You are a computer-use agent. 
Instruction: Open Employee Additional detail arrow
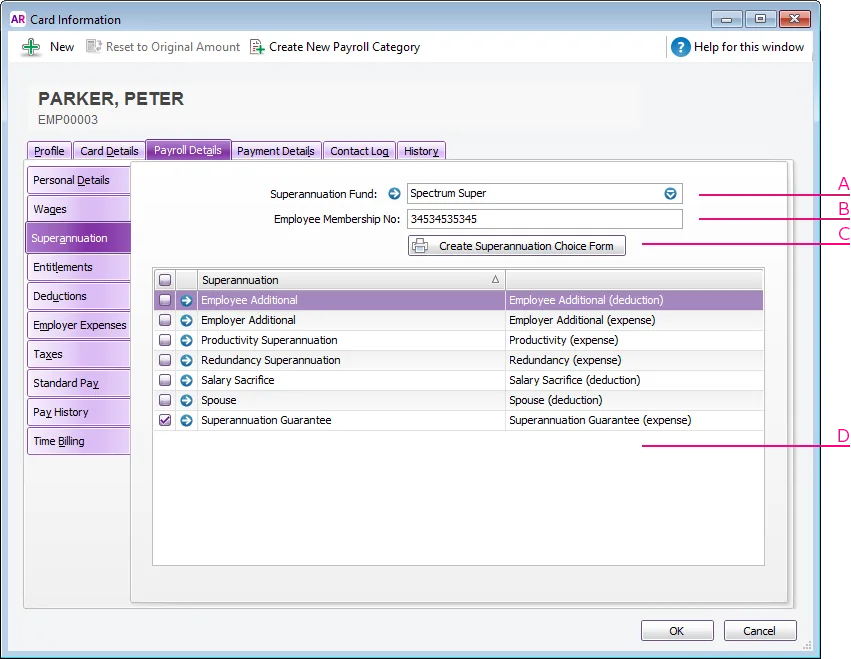[186, 300]
